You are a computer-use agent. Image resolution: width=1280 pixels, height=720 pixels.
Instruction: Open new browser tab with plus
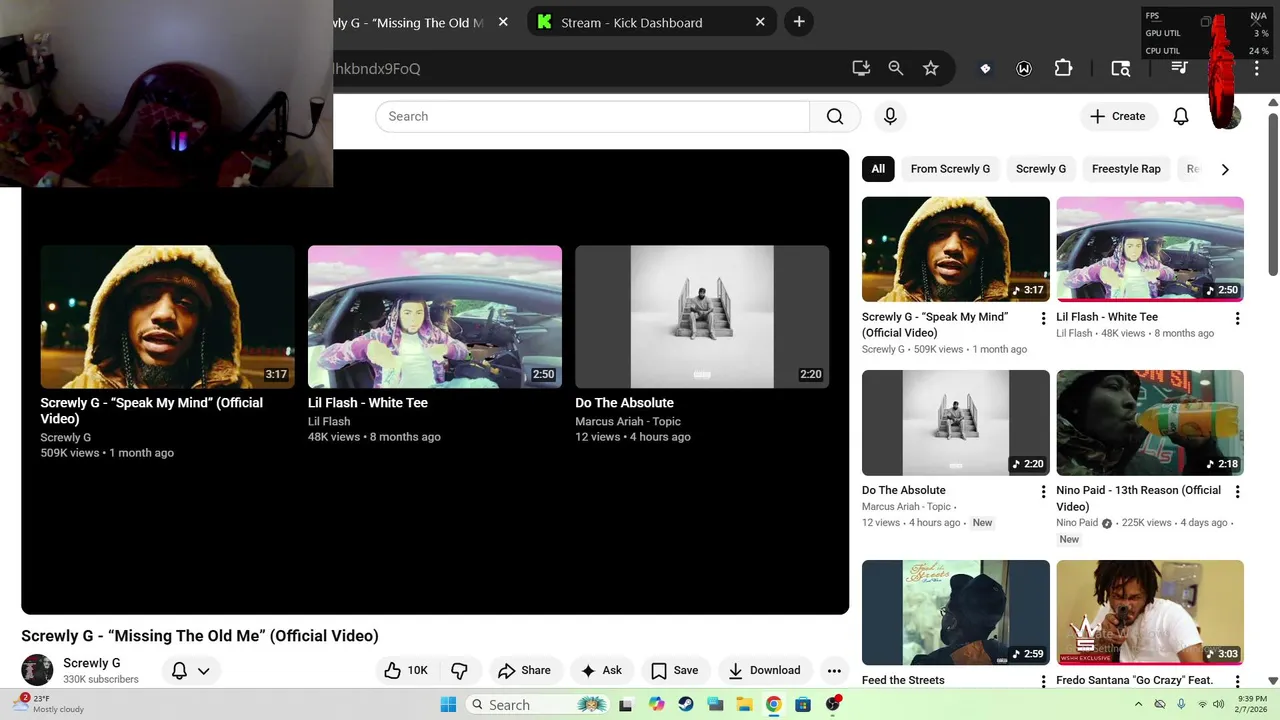(x=798, y=22)
